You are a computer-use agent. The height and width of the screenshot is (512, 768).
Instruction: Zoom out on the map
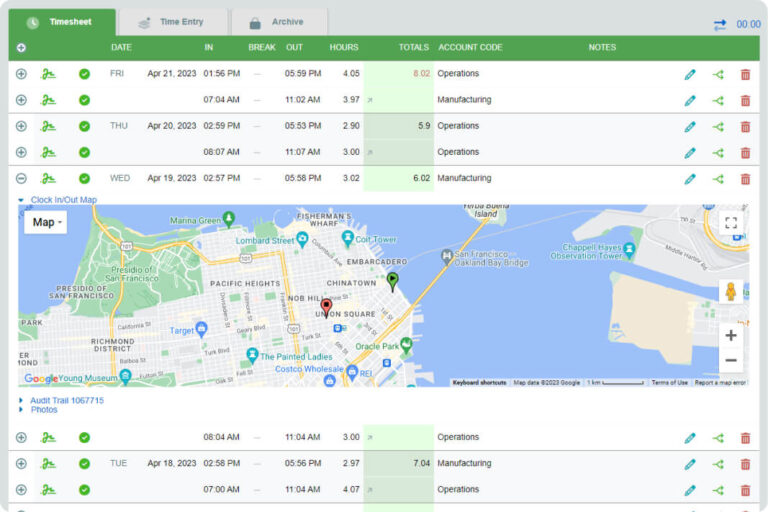(x=731, y=360)
